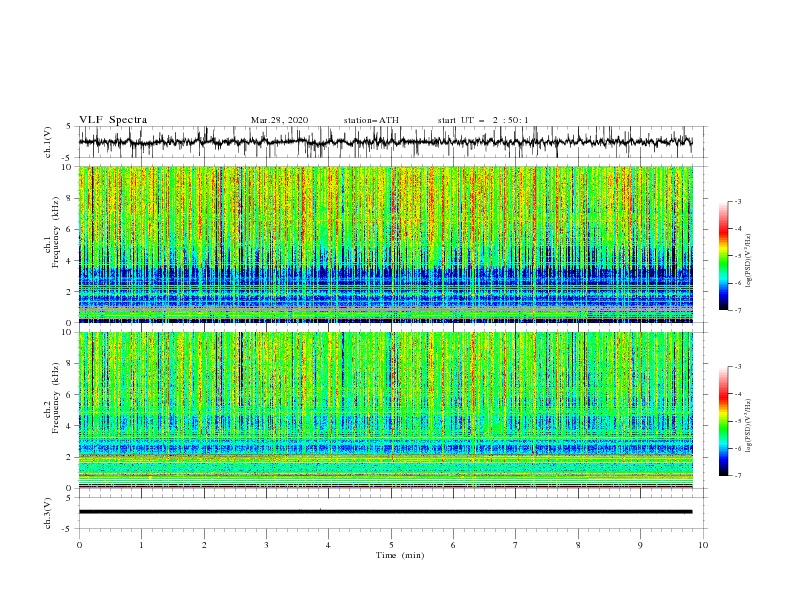Viewport: 792px width, 612px height.
Task: Select the "start UT = 2 : 50: 1" text
Action: click(x=483, y=120)
